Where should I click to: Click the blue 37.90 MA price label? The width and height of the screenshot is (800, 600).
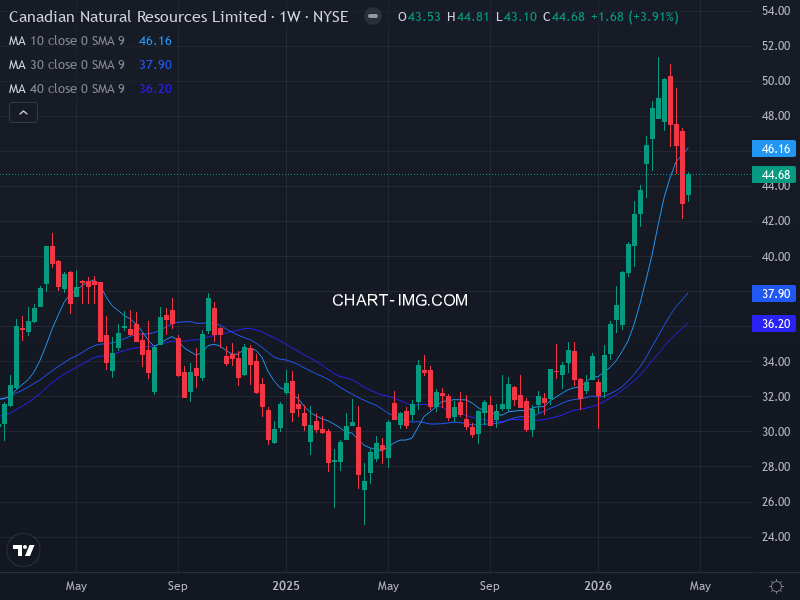[769, 293]
